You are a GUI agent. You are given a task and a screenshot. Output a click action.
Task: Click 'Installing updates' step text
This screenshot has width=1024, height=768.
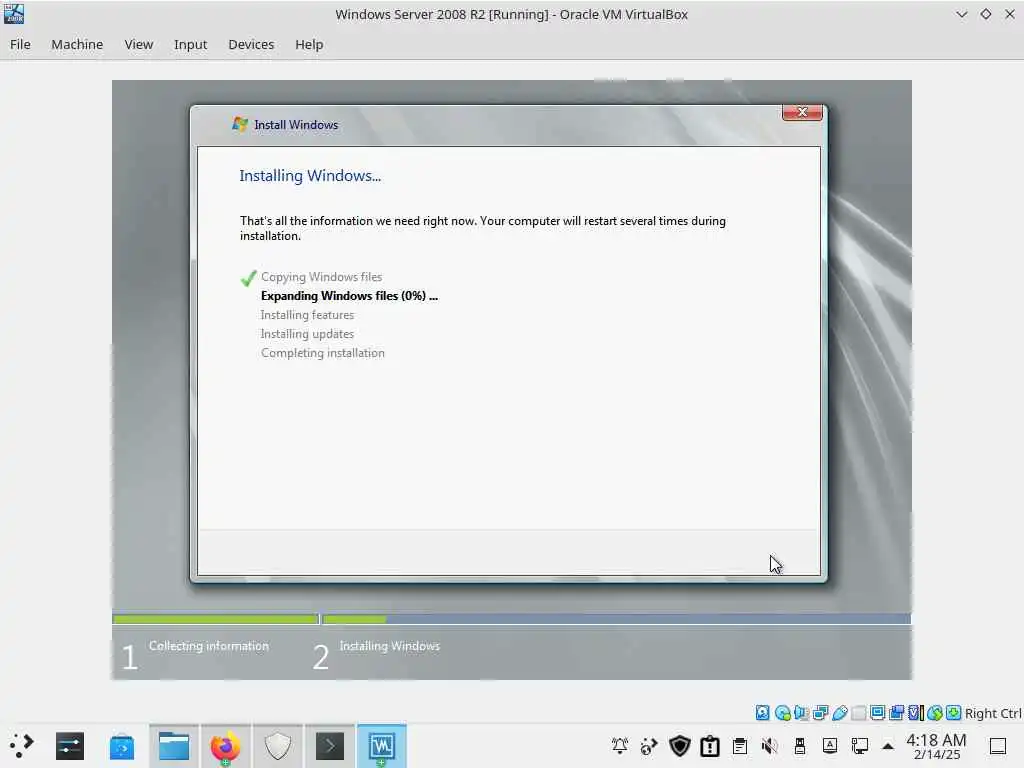[x=307, y=334]
